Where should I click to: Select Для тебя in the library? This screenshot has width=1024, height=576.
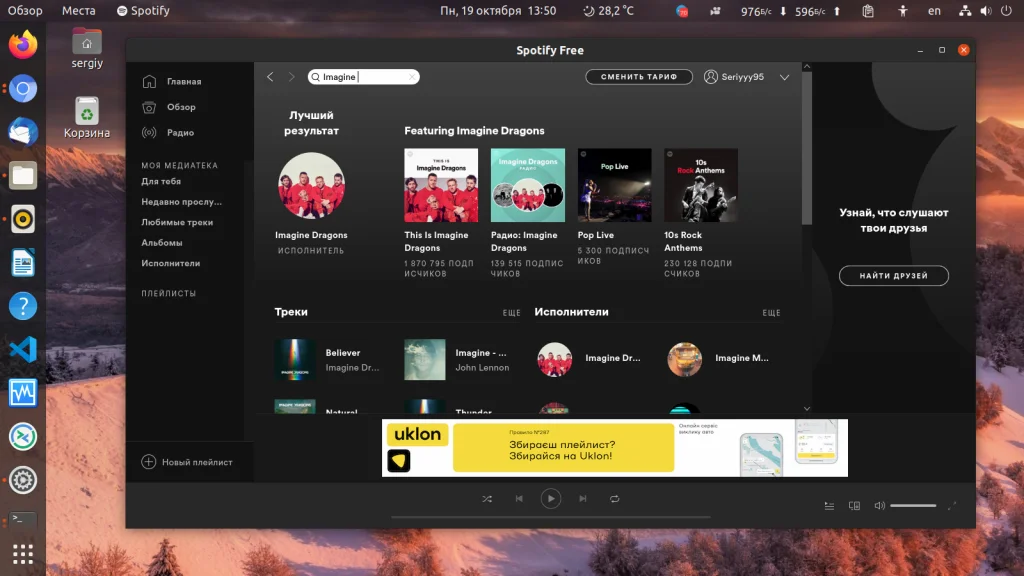(x=161, y=182)
